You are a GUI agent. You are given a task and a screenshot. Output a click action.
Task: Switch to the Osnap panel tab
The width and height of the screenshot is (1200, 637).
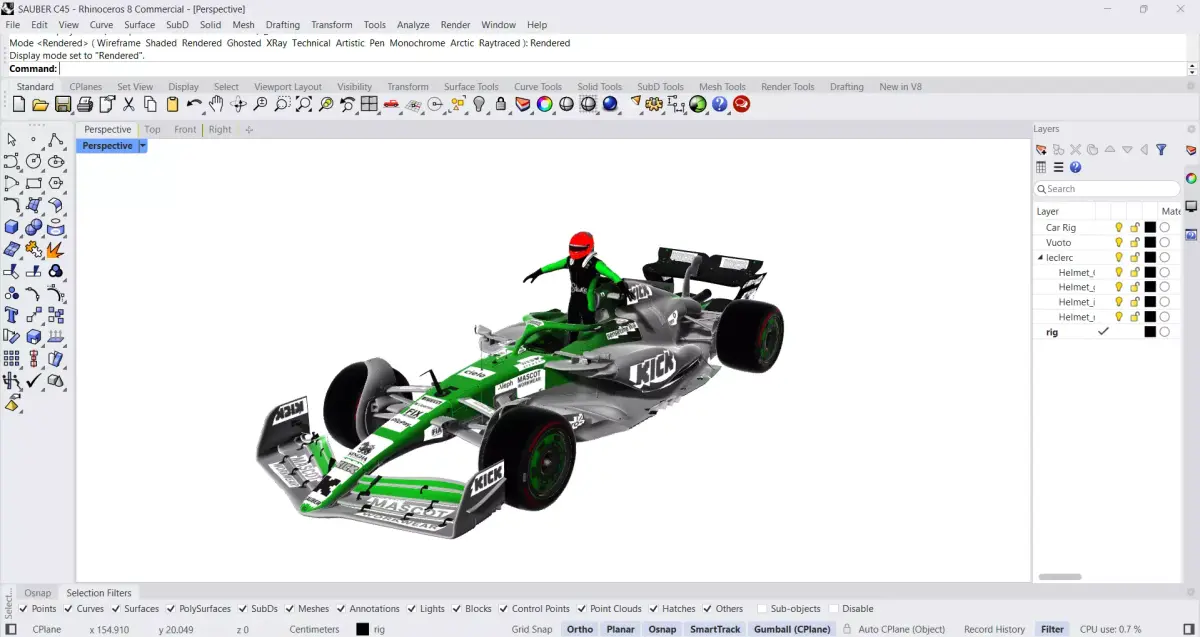click(38, 593)
